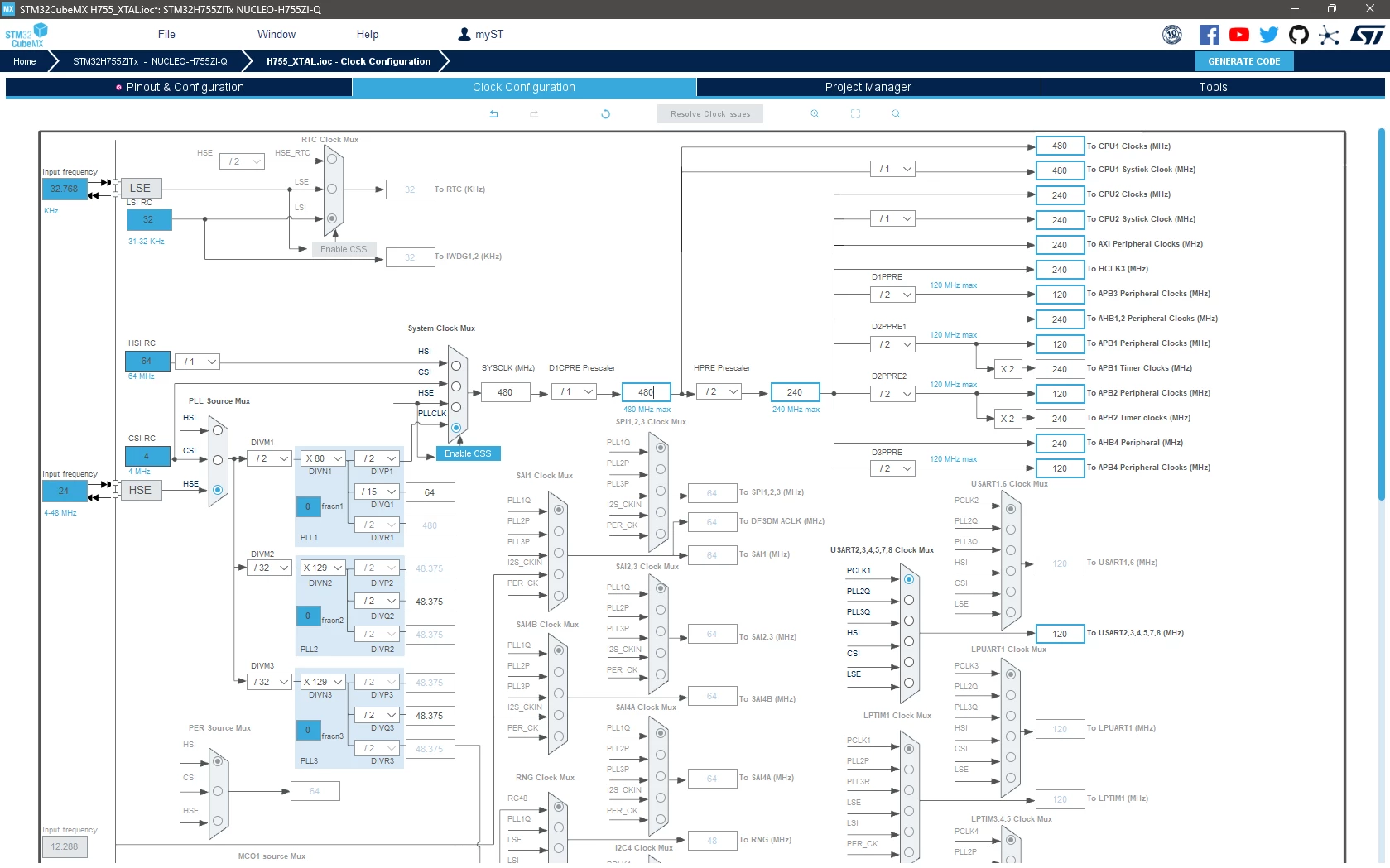Image resolution: width=1390 pixels, height=868 pixels.
Task: Open the DIVN2 X 129 multiplier dropdown
Action: 323,568
